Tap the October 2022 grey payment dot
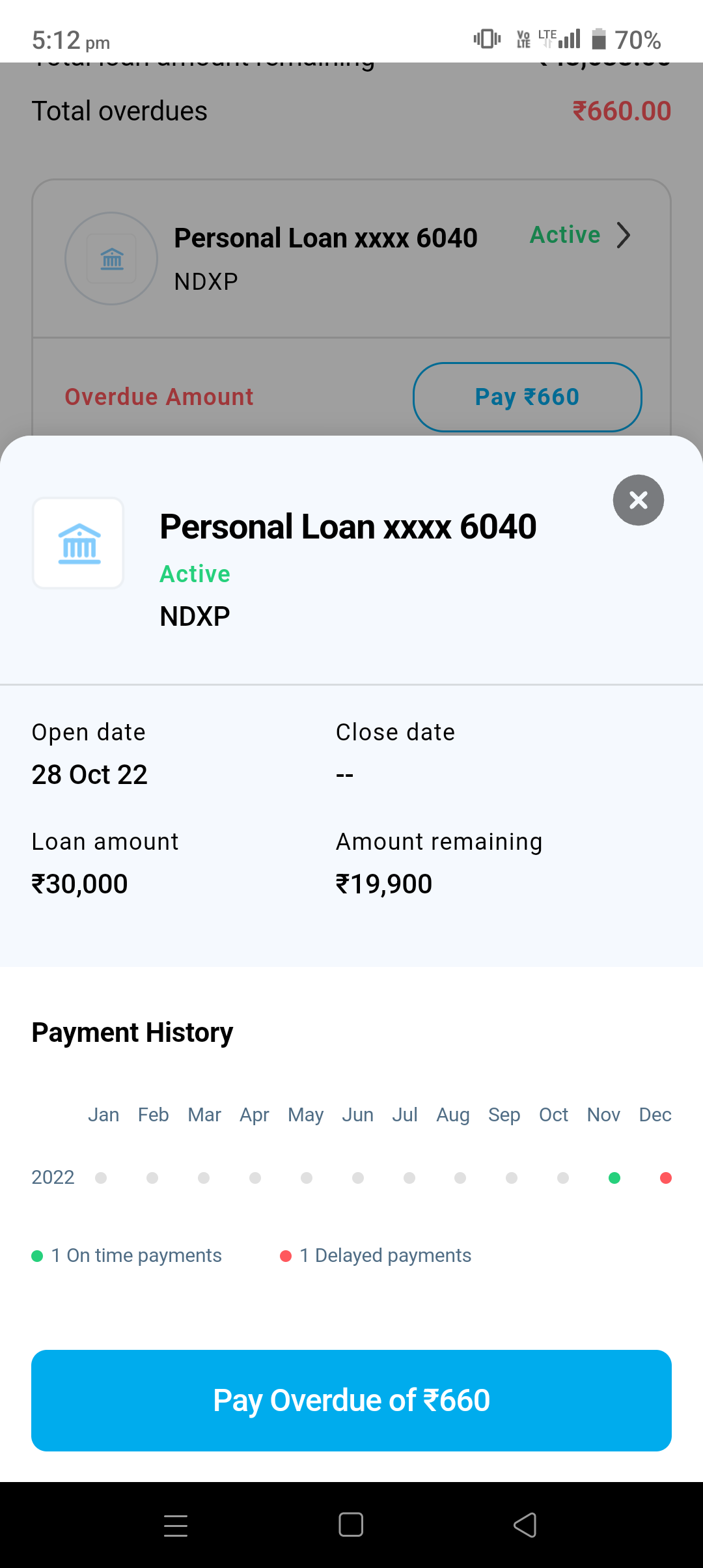This screenshot has width=703, height=1568. click(563, 1178)
